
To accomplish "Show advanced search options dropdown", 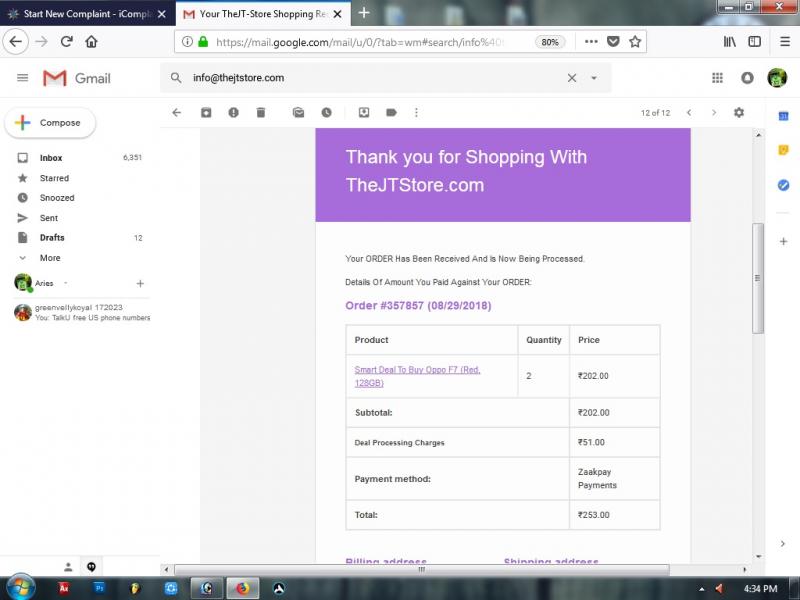I will 594,78.
